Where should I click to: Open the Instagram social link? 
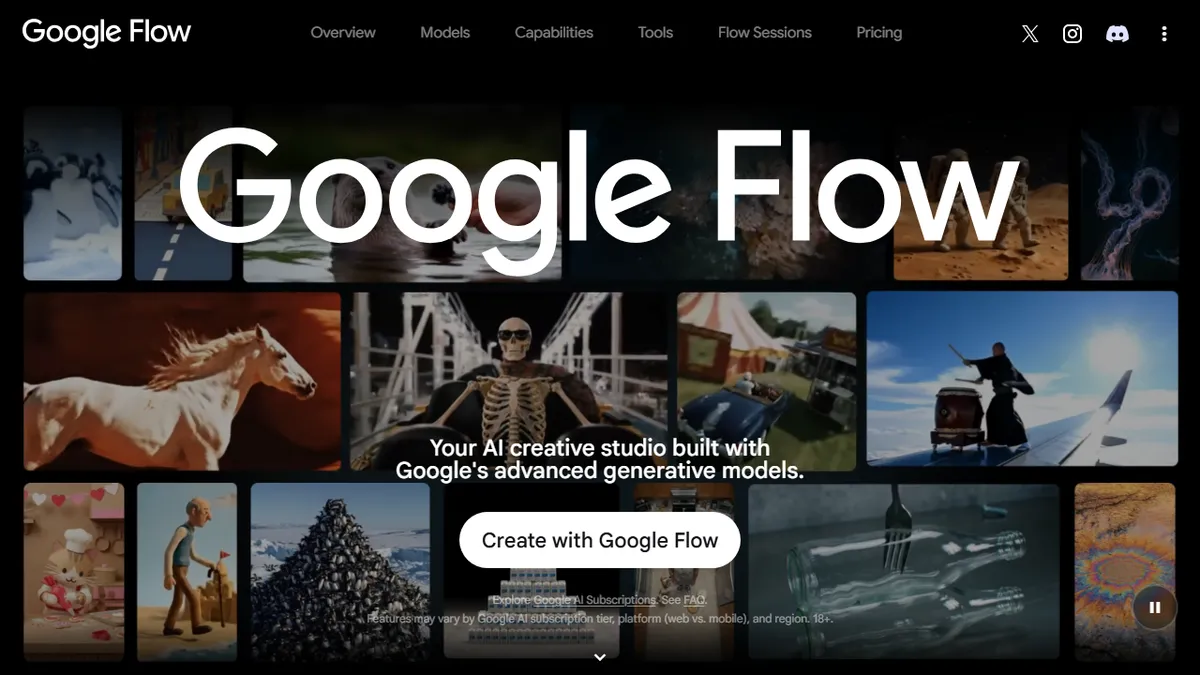coord(1072,33)
